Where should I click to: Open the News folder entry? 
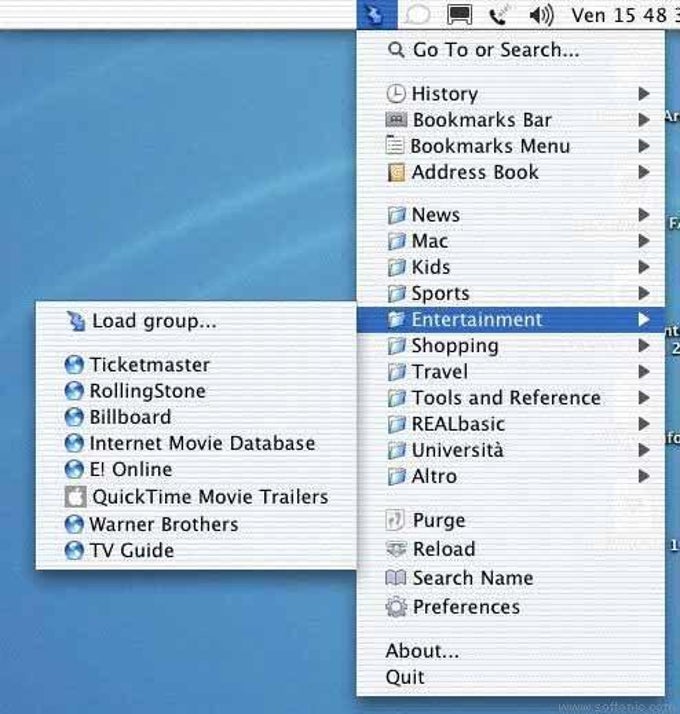(x=435, y=215)
